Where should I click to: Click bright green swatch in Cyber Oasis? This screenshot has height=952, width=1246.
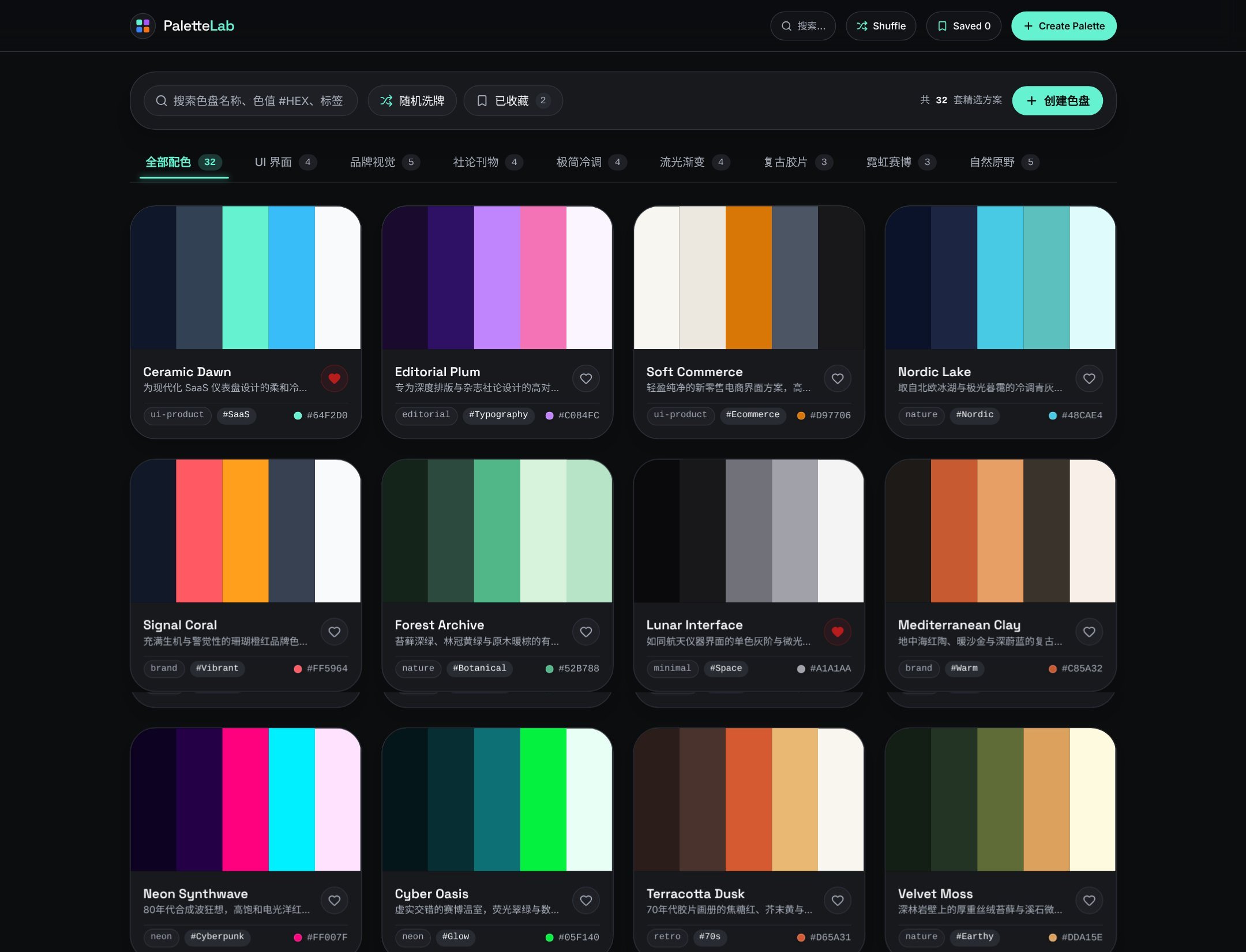tap(543, 800)
